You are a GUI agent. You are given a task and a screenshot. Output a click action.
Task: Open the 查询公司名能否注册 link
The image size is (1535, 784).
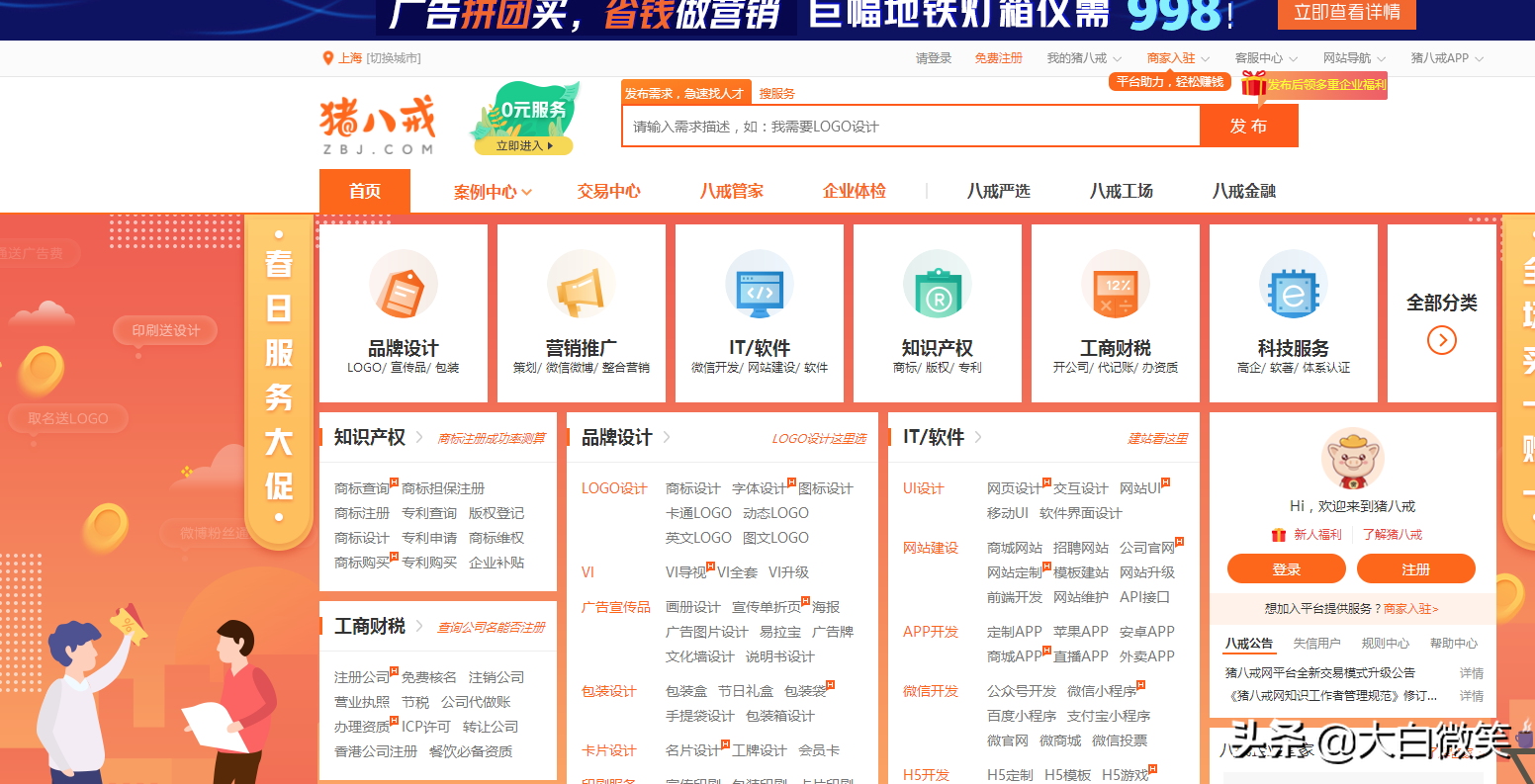pyautogui.click(x=491, y=627)
